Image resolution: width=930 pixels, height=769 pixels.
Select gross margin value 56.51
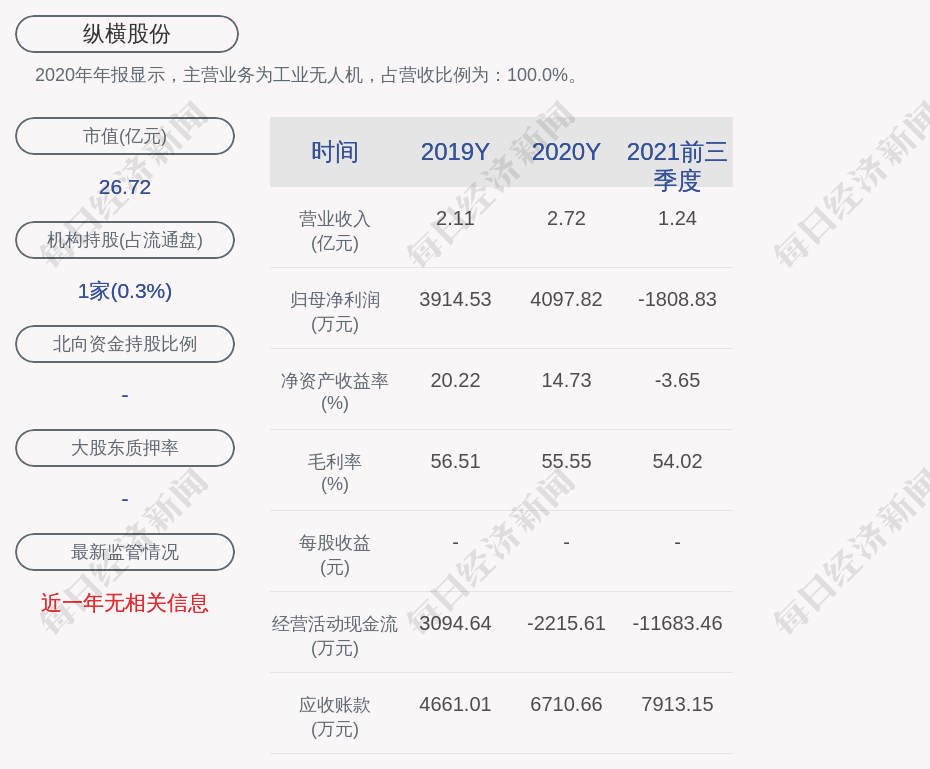[455, 461]
